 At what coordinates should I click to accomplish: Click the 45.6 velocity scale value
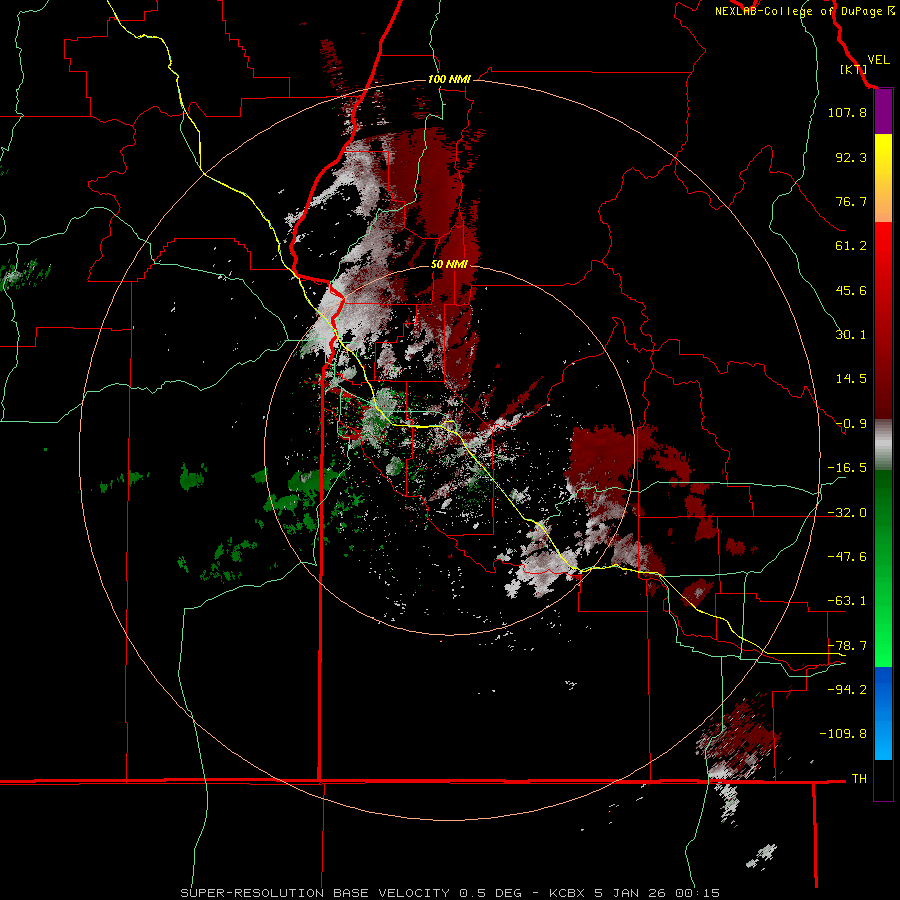point(851,290)
